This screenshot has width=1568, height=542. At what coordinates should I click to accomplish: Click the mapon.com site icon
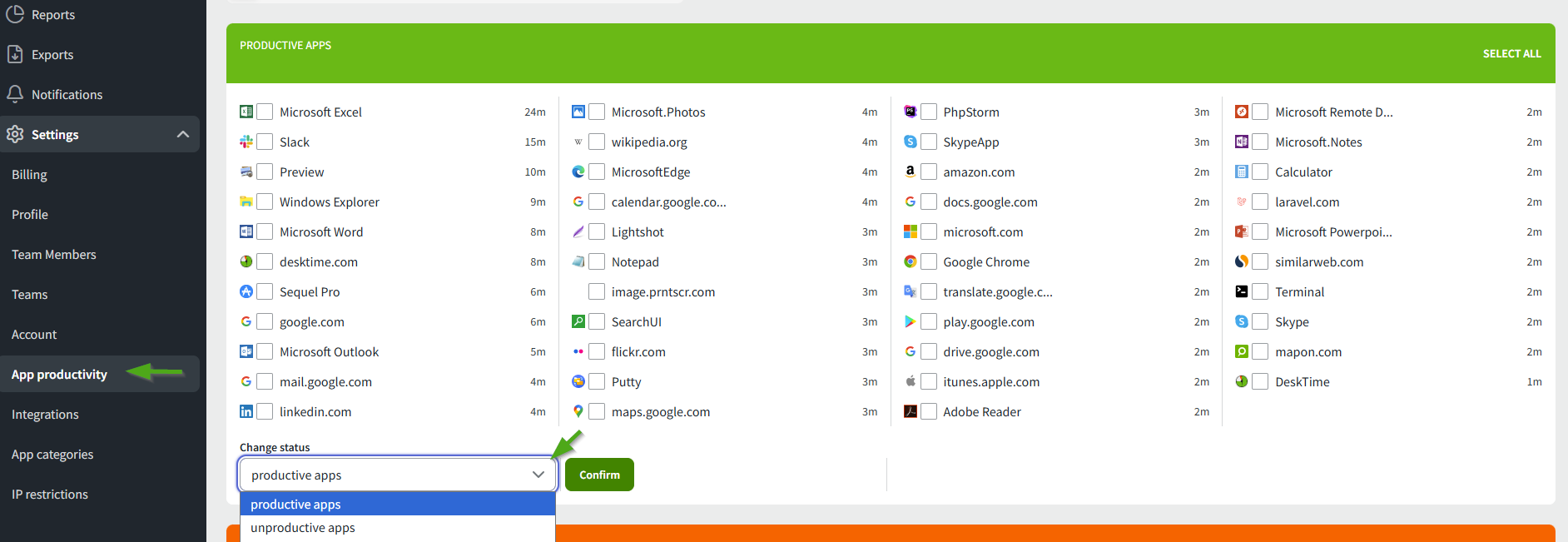click(1242, 351)
